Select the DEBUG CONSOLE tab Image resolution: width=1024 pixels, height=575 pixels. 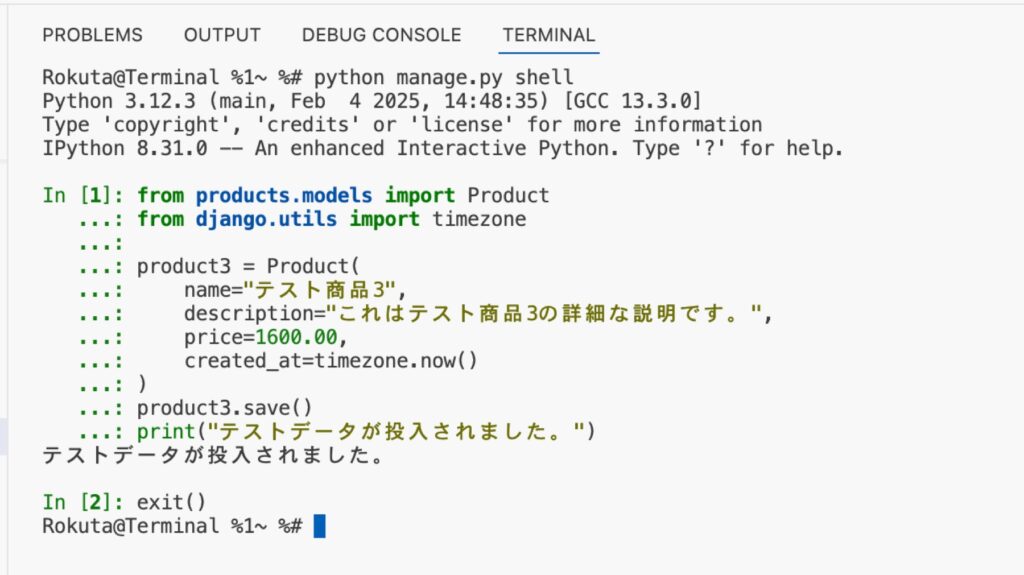381,35
